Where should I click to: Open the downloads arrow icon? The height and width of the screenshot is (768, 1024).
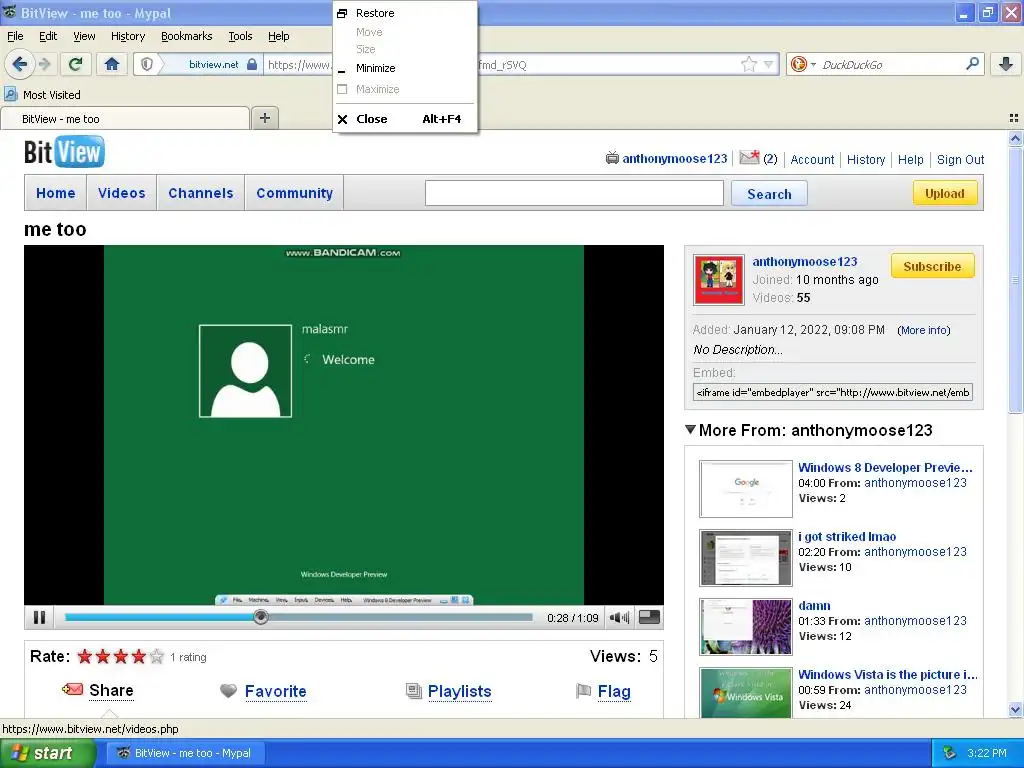point(1006,64)
